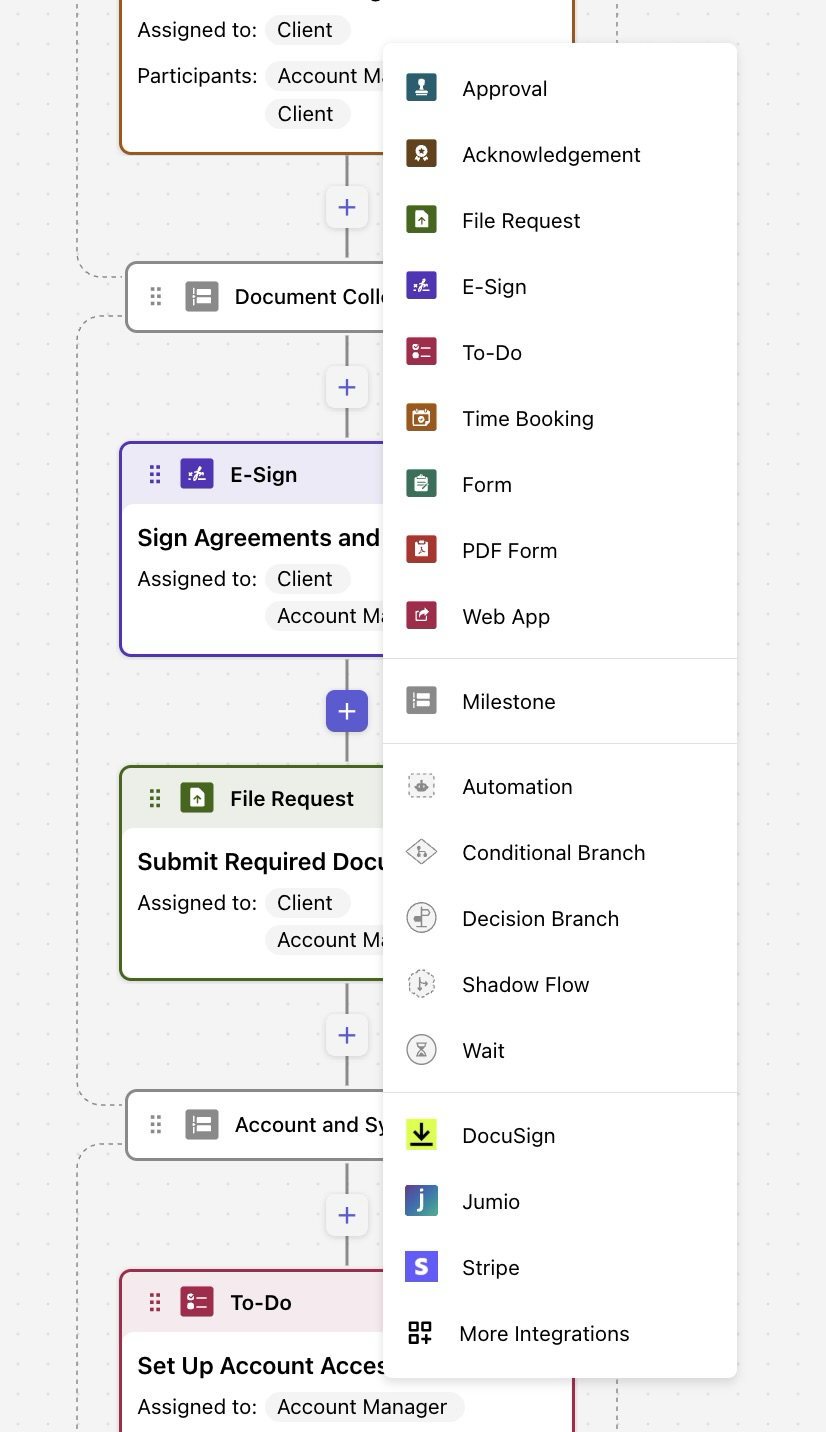
Task: Choose the Web App icon
Action: tap(421, 616)
